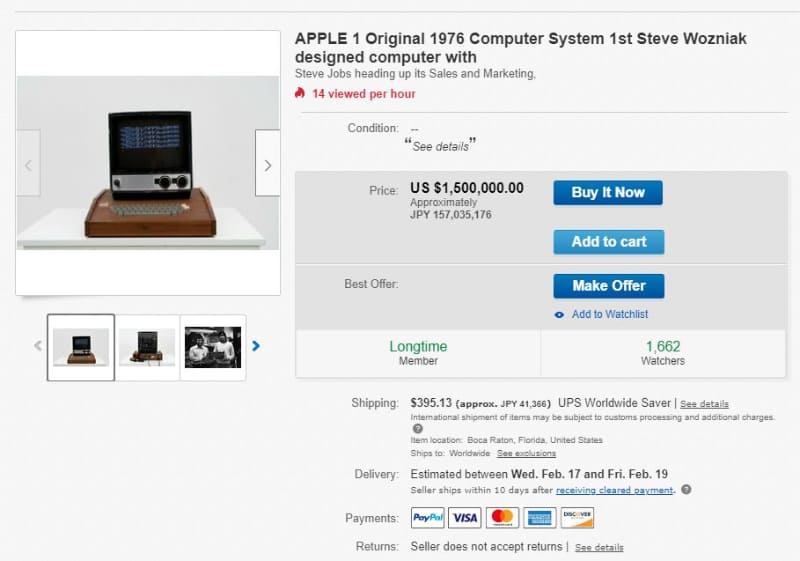This screenshot has height=561, width=800.
Task: Select the first Apple 1 thumbnail
Action: click(81, 347)
